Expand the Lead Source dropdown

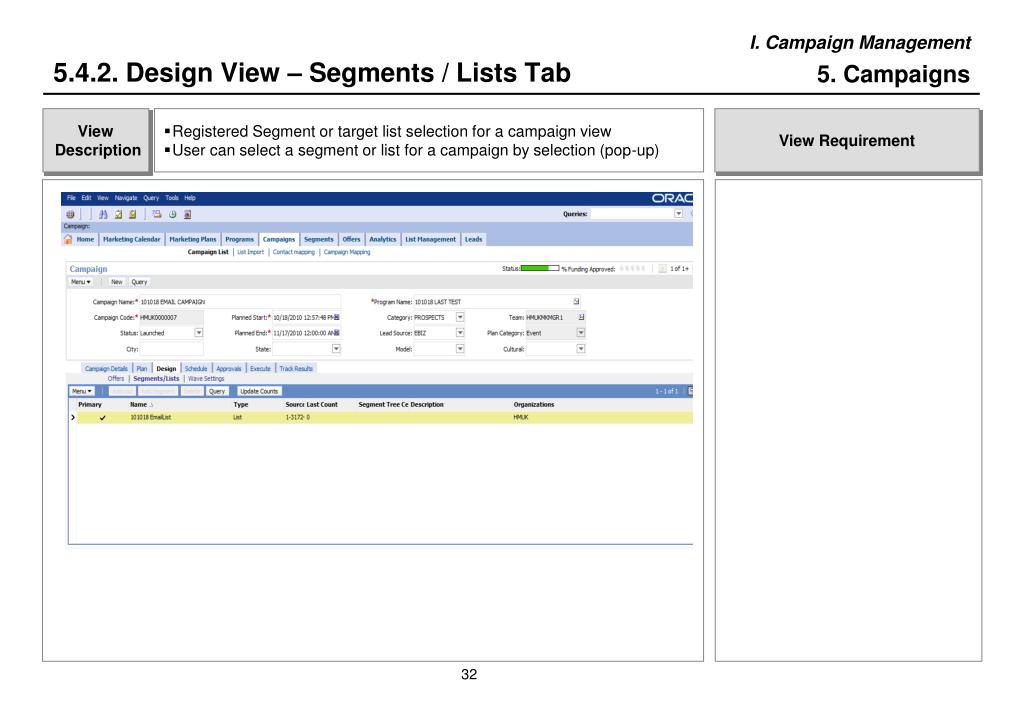pos(460,333)
